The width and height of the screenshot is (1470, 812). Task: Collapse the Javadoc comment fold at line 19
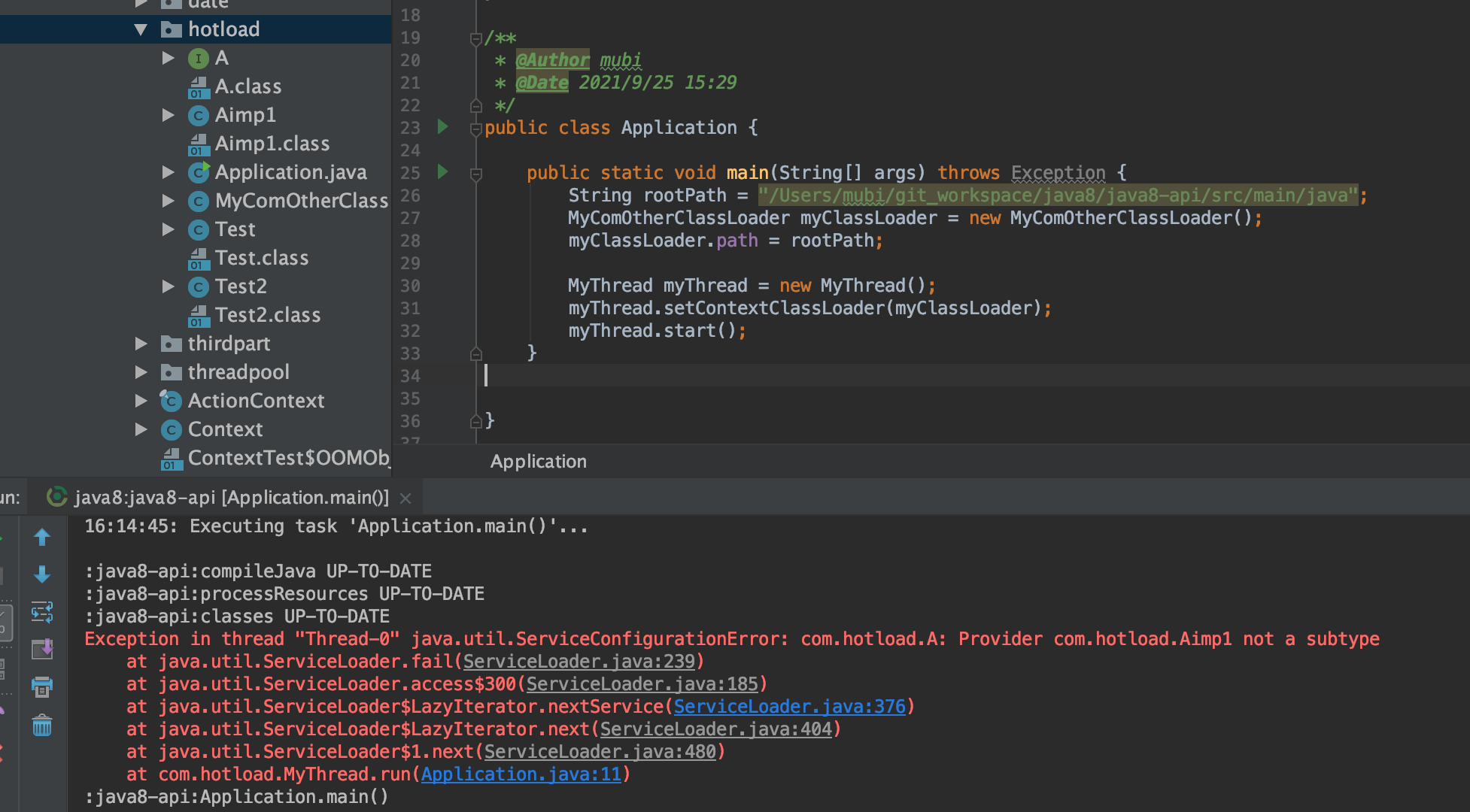tap(475, 38)
